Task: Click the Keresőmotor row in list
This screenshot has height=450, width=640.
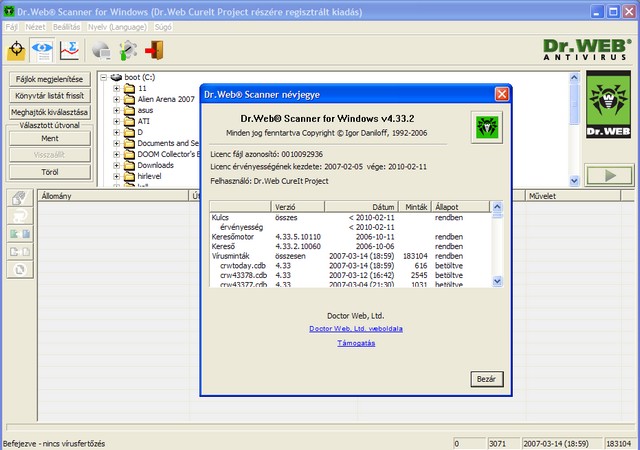Action: click(350, 237)
